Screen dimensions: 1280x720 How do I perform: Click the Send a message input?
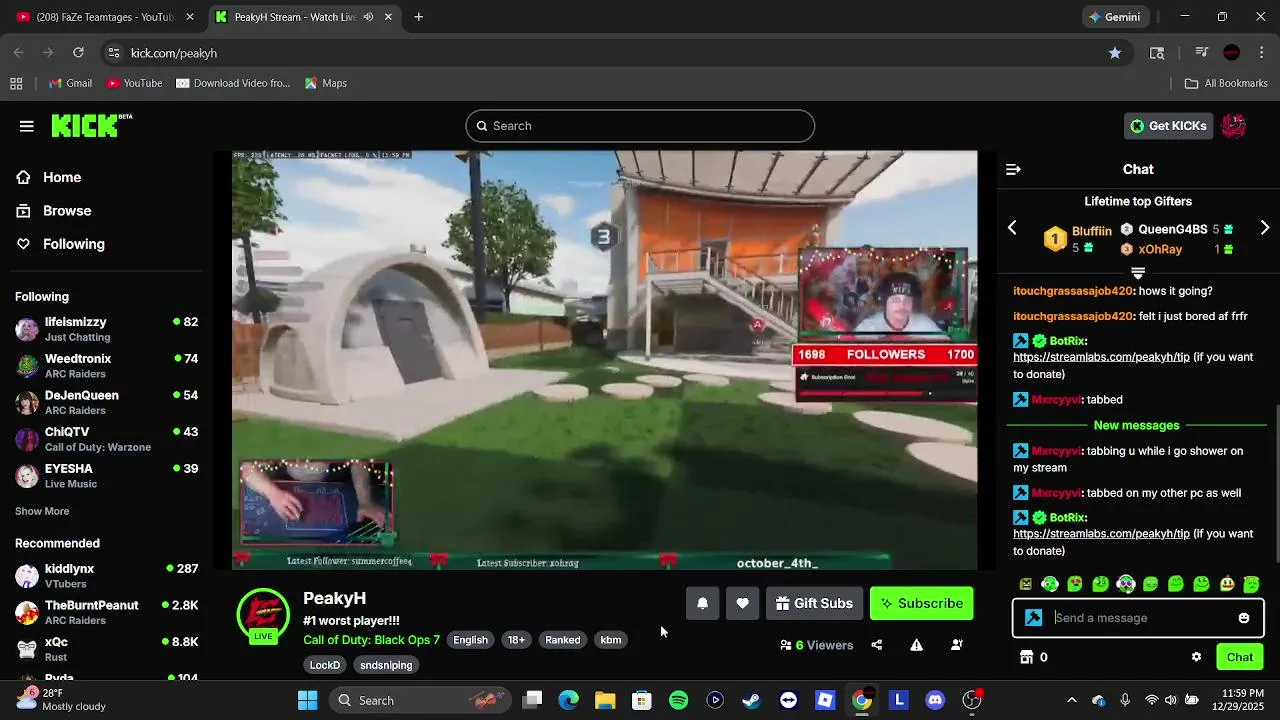[1140, 618]
